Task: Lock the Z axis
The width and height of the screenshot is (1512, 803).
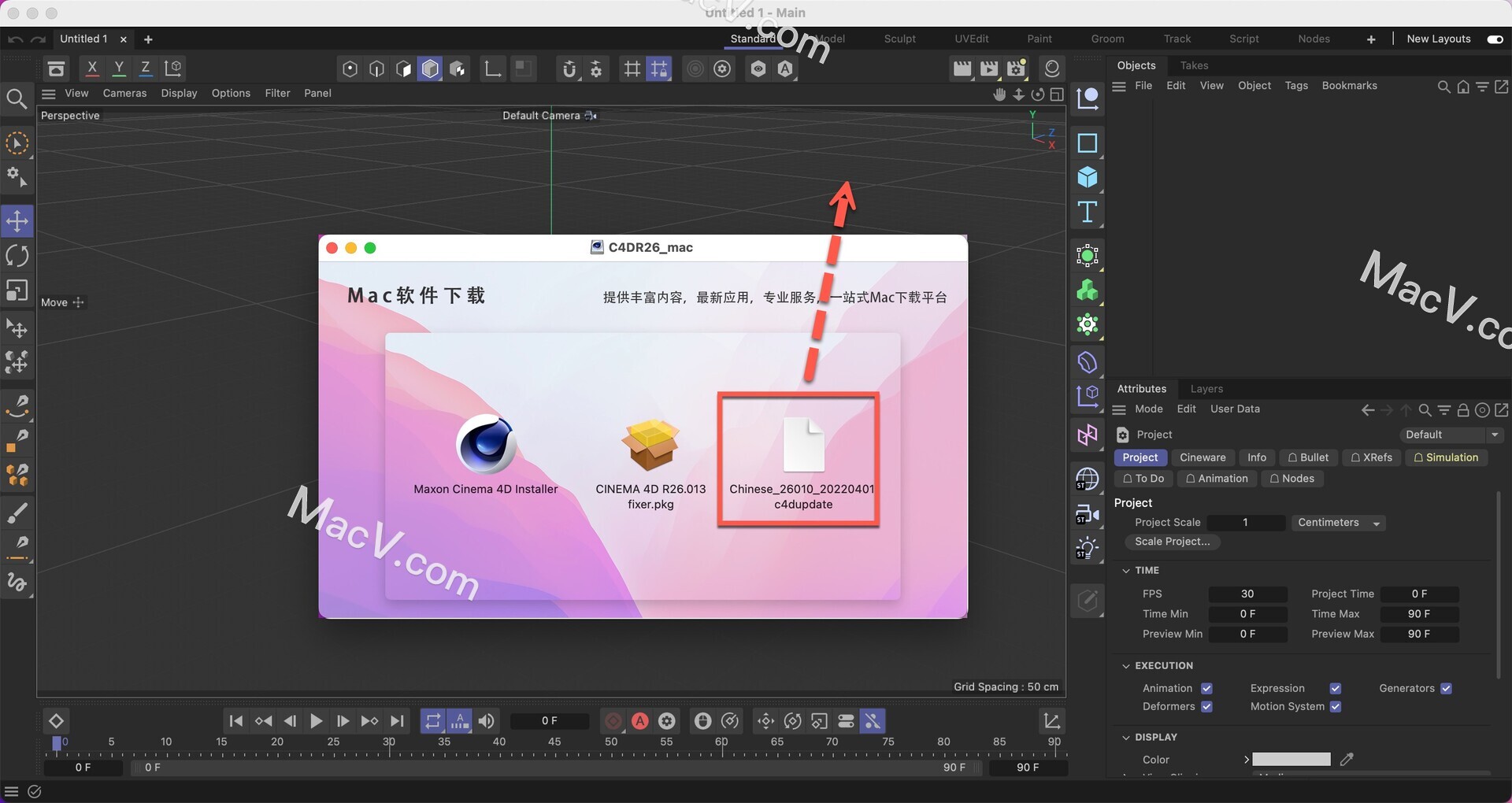Action: (x=146, y=68)
